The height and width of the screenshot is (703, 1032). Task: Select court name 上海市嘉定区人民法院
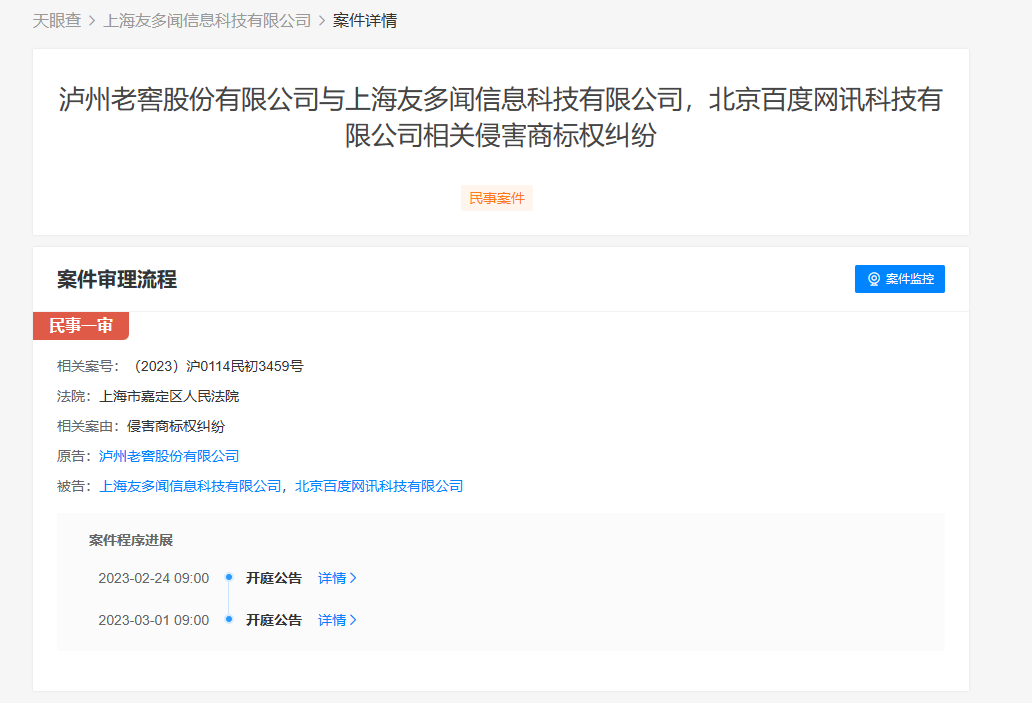[x=169, y=396]
